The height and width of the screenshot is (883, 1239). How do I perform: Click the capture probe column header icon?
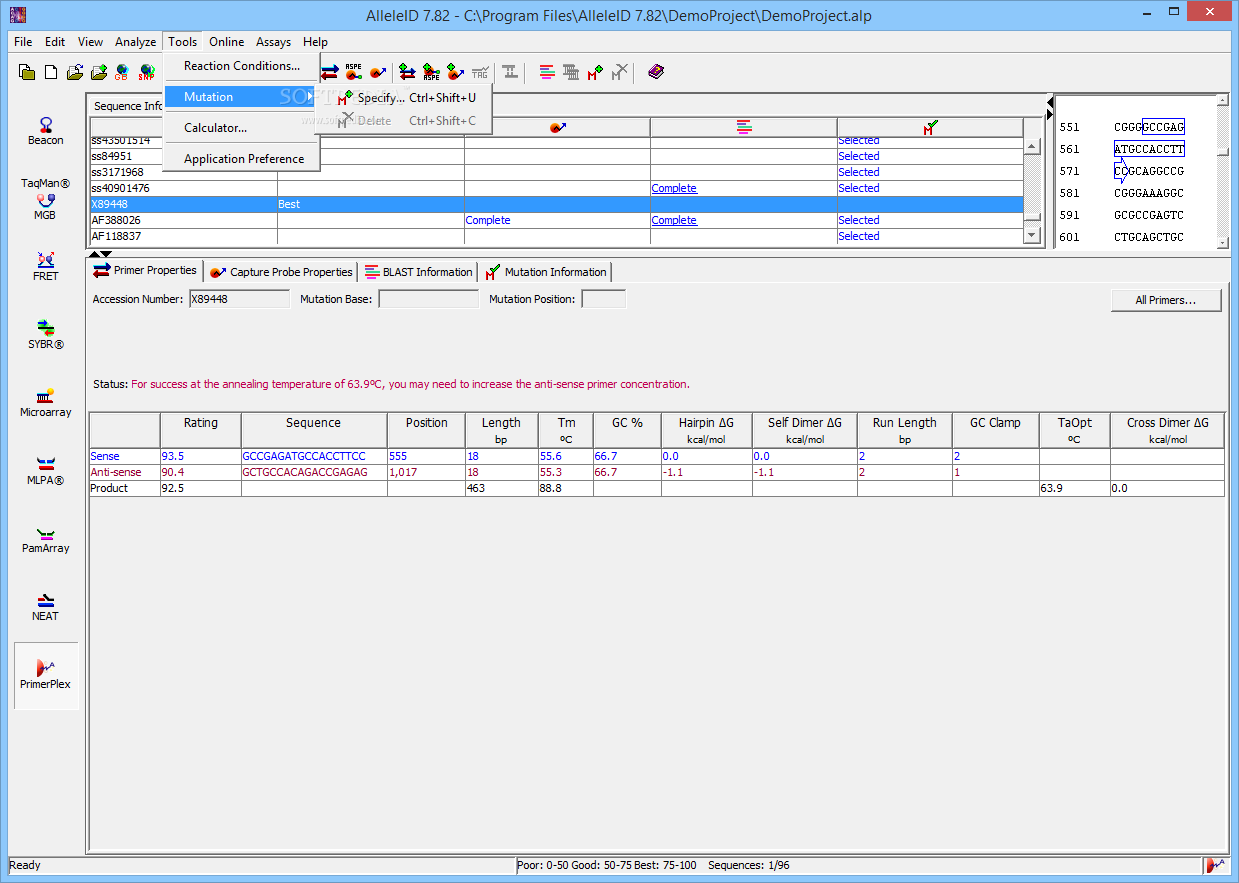(557, 128)
